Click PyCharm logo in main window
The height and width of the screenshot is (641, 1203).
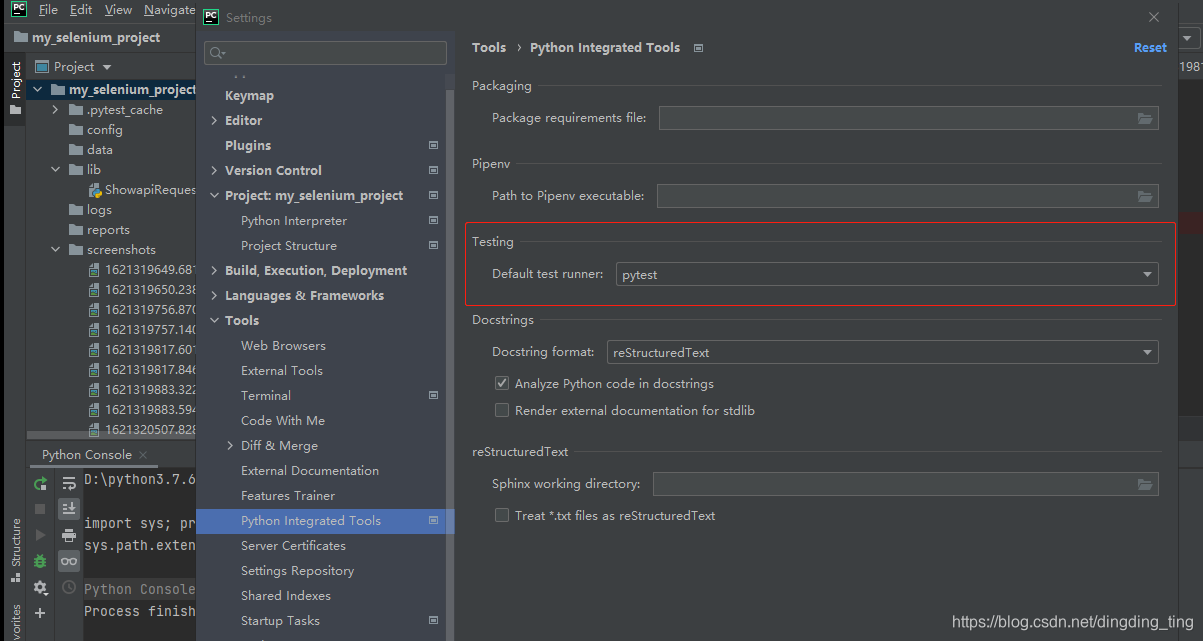19,9
